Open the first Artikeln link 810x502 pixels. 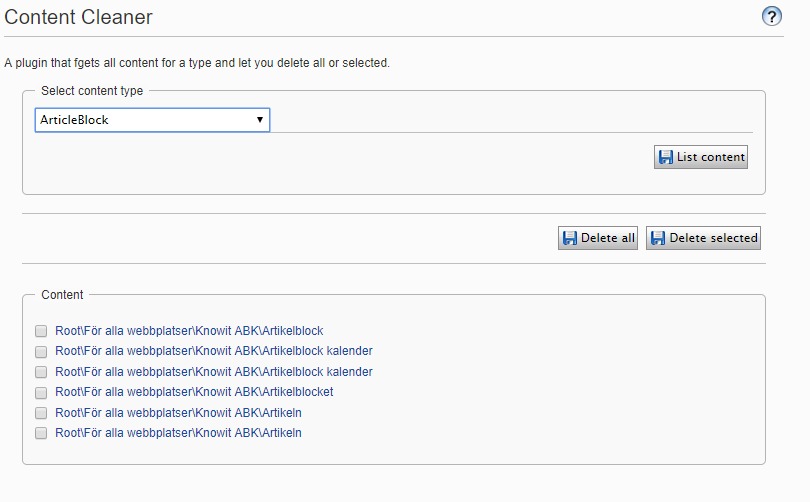click(178, 413)
